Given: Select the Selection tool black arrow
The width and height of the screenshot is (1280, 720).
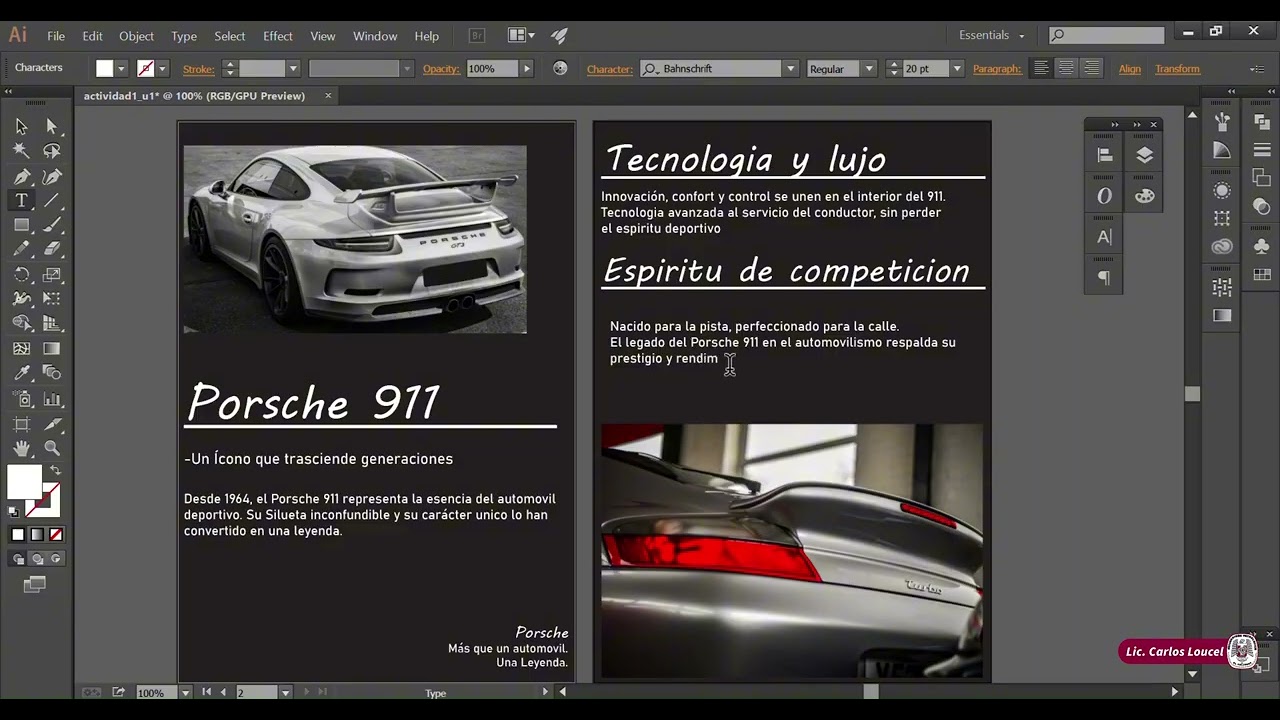Looking at the screenshot, I should tap(21, 126).
